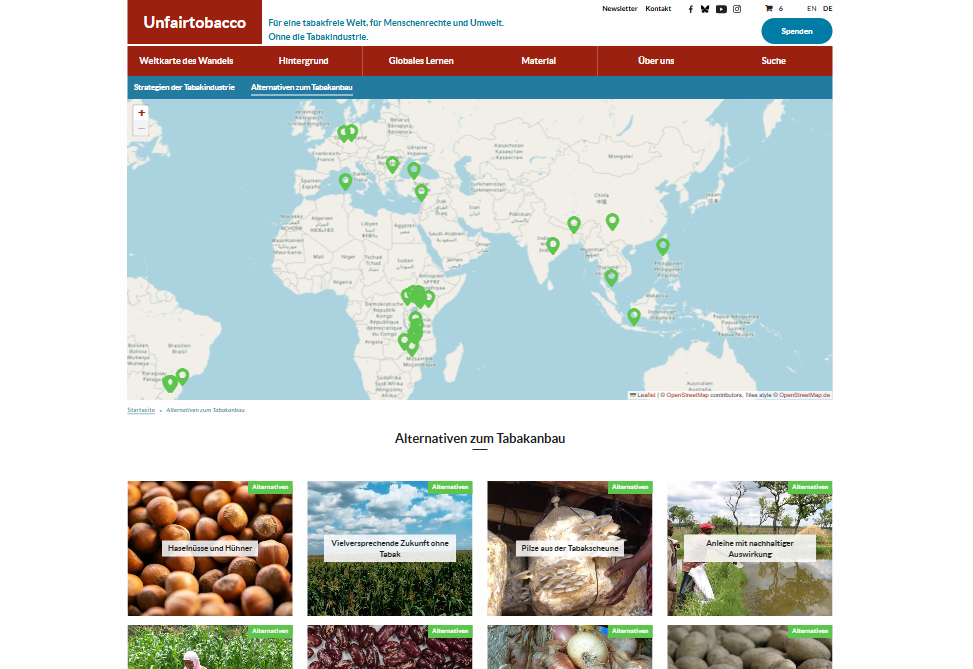
Task: Expand the Globales Lernen menu
Action: [x=421, y=61]
